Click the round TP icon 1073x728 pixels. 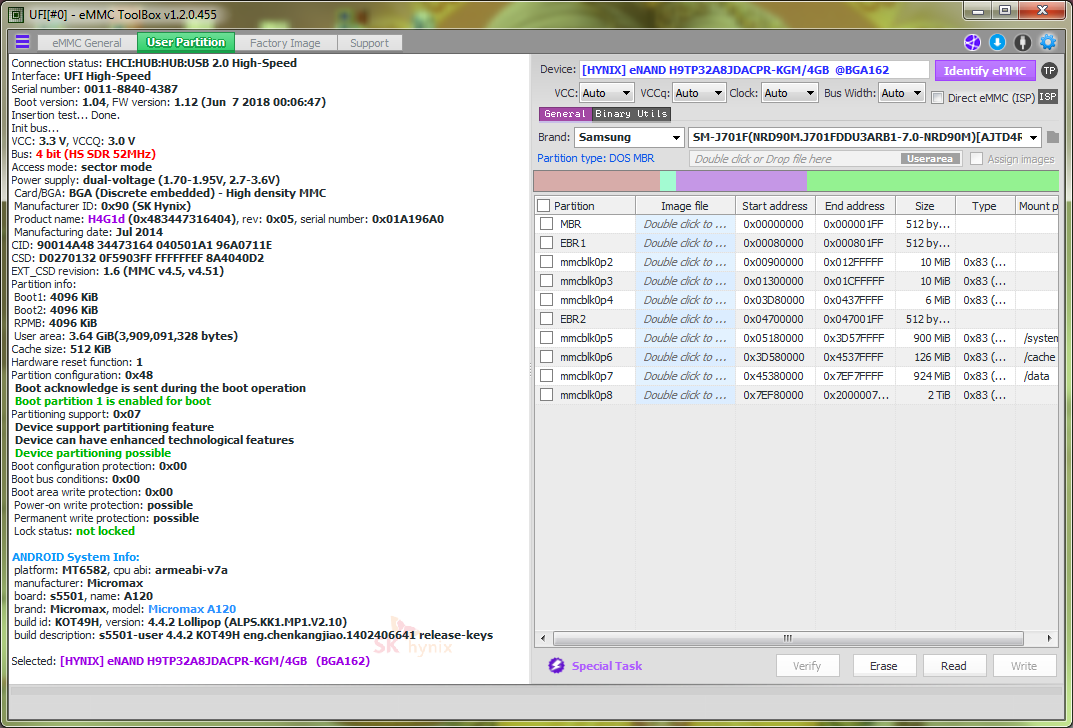coord(1048,70)
